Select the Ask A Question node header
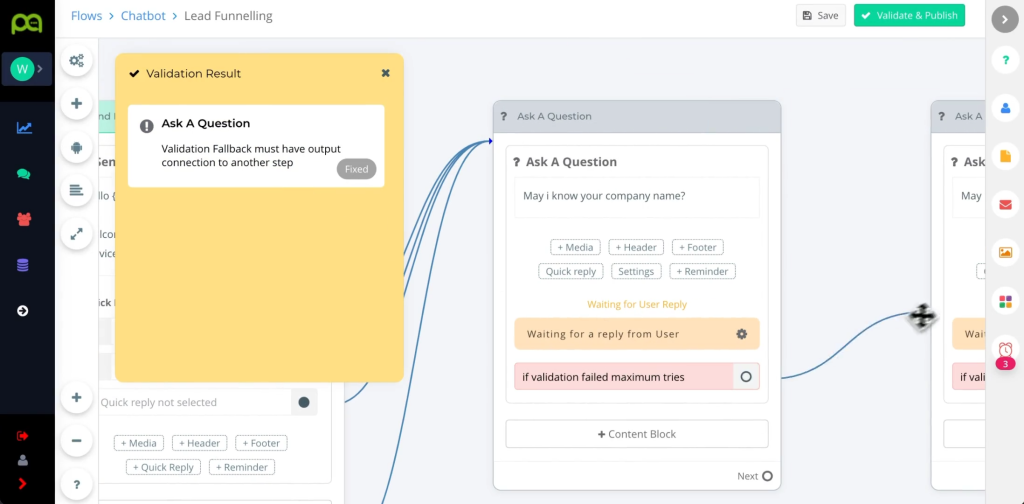 point(637,116)
